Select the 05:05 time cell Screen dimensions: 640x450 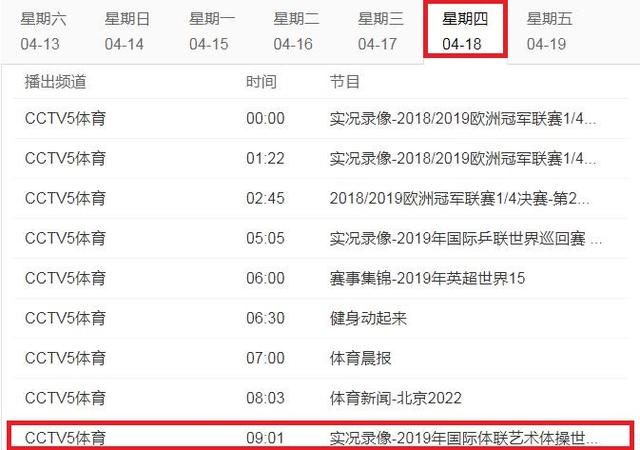tap(265, 238)
